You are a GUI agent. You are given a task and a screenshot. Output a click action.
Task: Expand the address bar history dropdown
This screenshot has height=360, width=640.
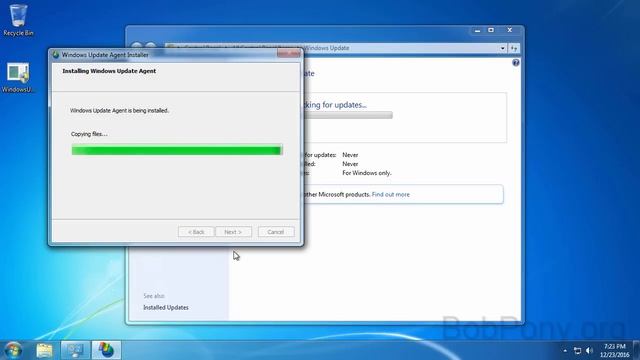tap(502, 48)
